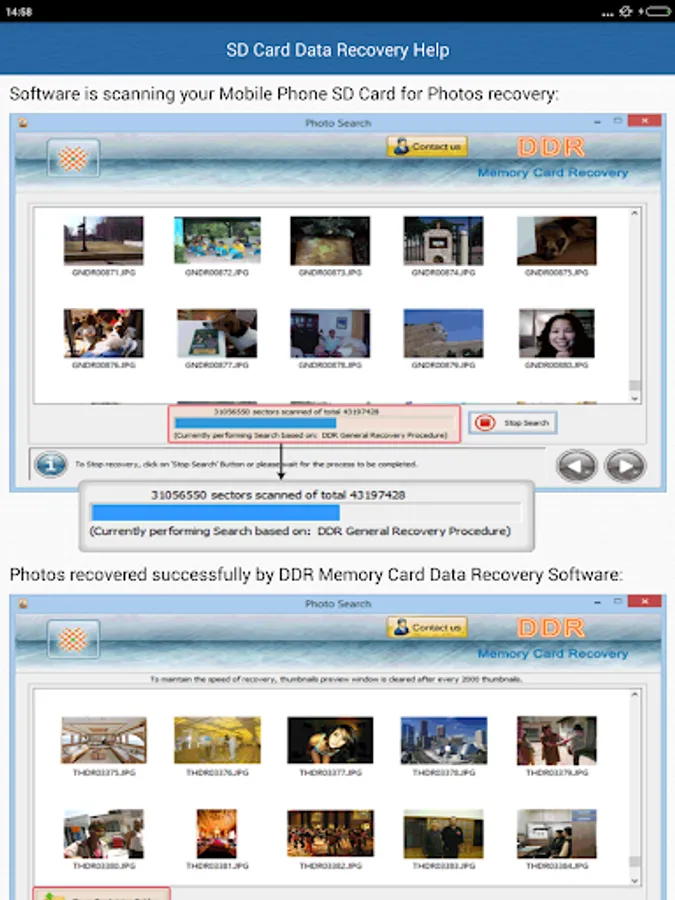Click Contact us in the upper Photo Search window

pos(428,146)
